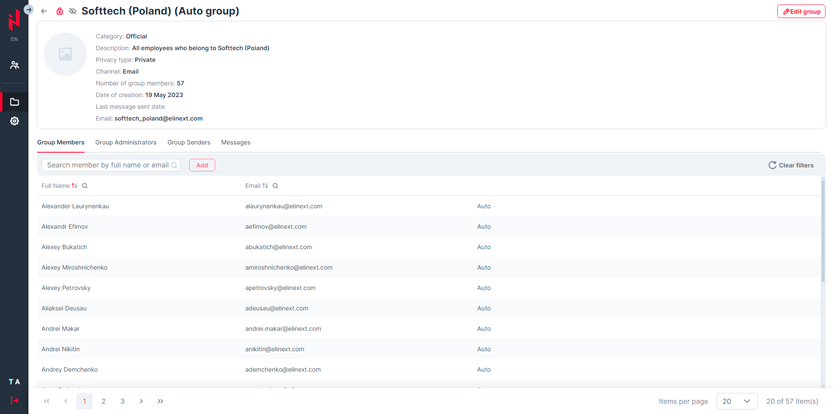Viewport: 834px width, 414px height.
Task: Open the users section in sidebar
Action: (x=14, y=65)
